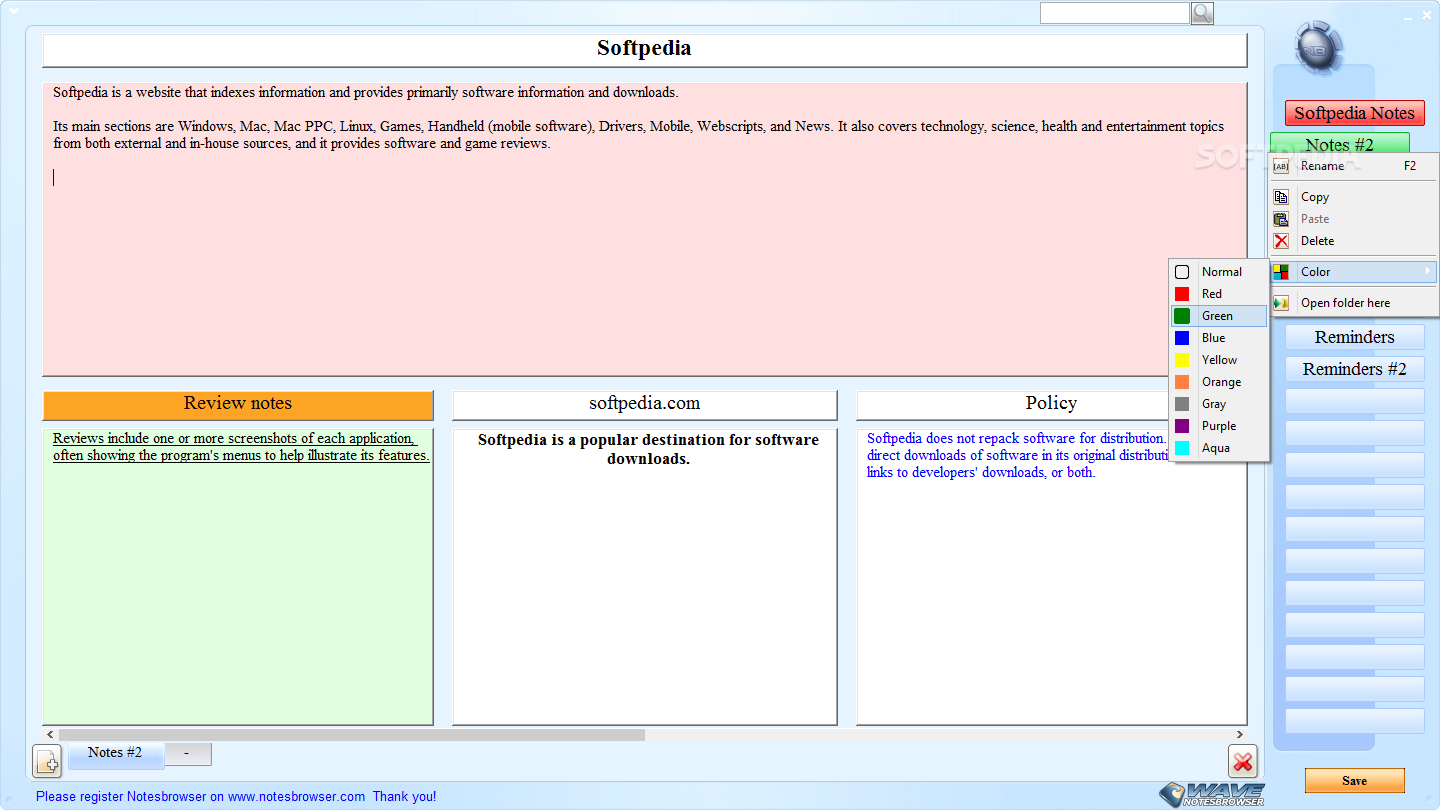The image size is (1440, 810).
Task: Select Blue color option
Action: coord(1219,338)
